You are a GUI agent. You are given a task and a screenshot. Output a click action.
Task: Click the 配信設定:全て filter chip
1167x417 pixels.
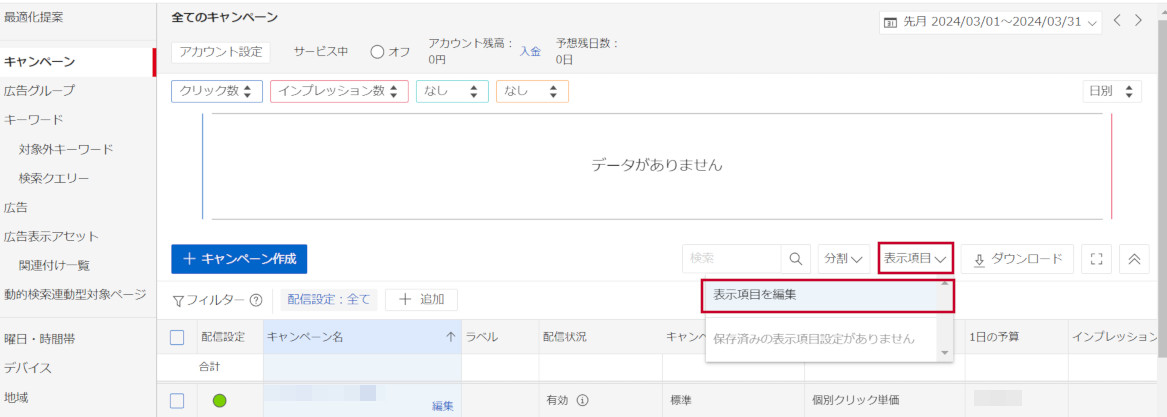pyautogui.click(x=329, y=299)
